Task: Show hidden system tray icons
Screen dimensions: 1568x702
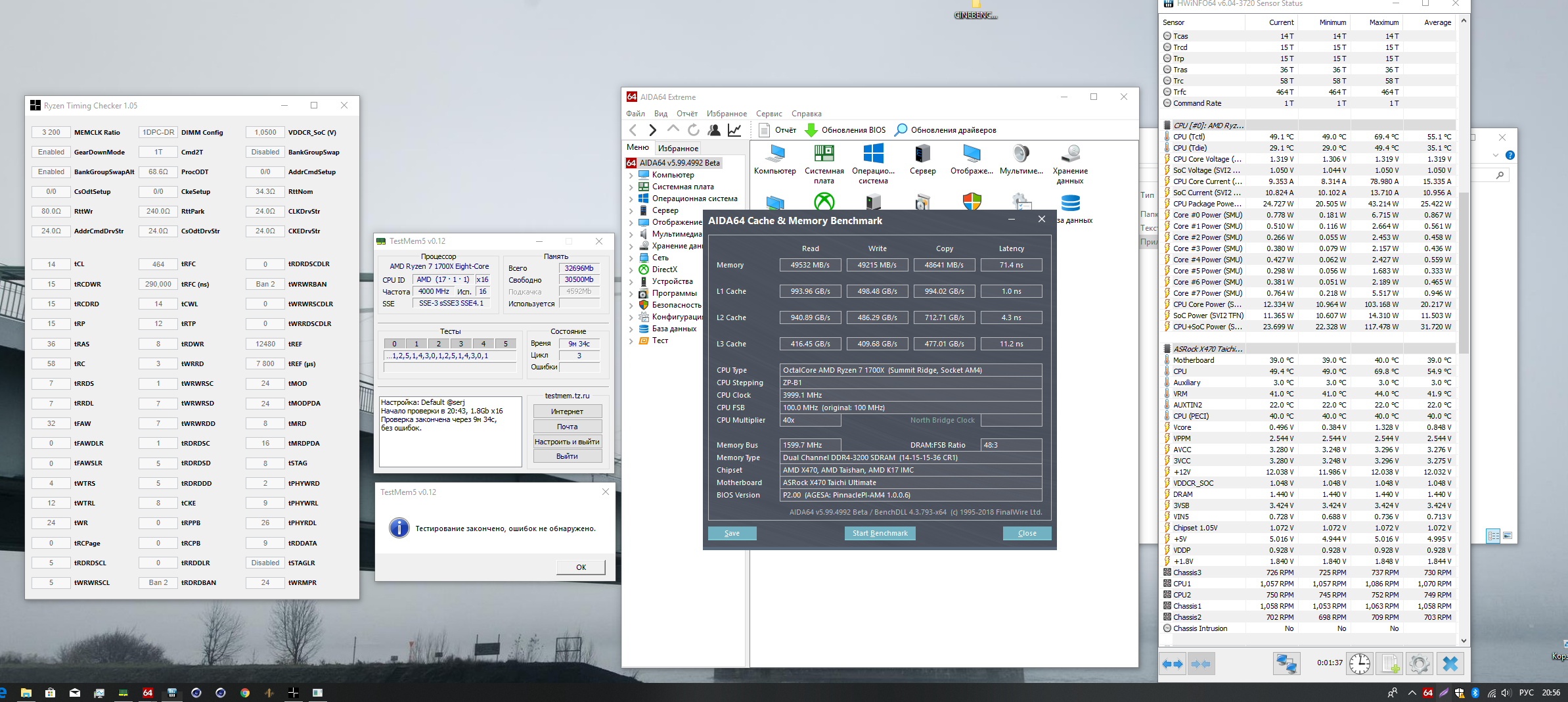Action: tap(1412, 693)
